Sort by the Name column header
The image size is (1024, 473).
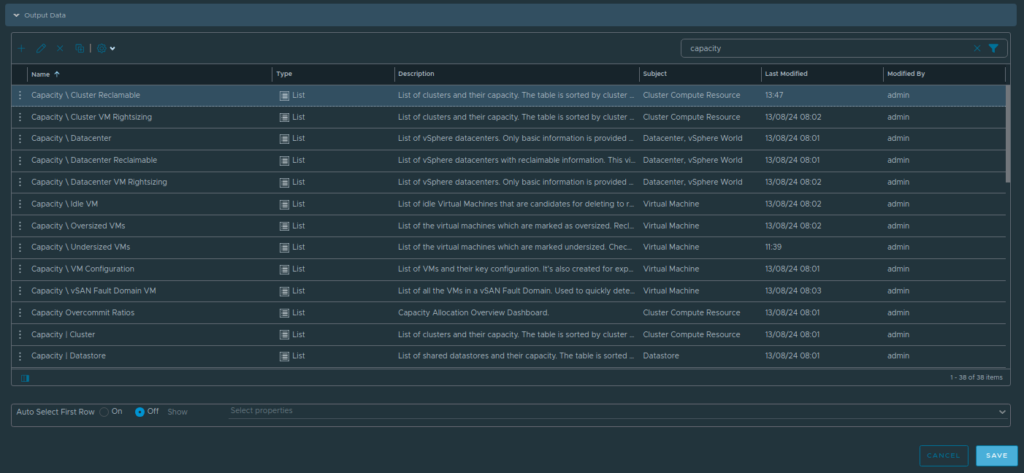pos(40,74)
